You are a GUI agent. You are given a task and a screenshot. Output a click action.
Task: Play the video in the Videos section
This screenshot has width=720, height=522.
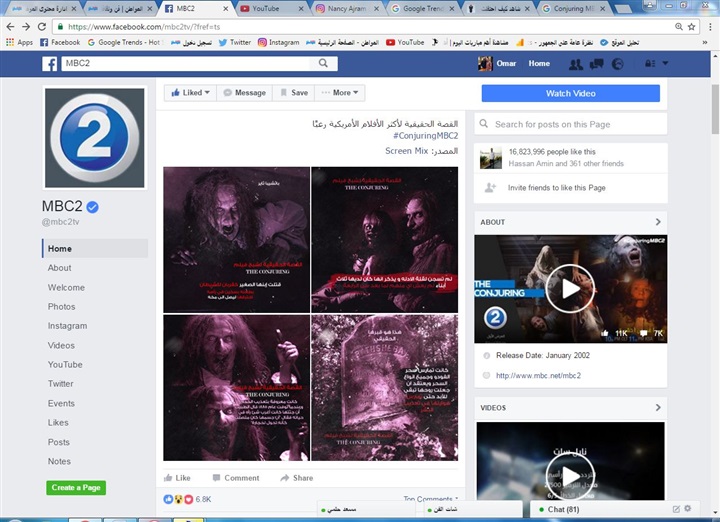click(x=570, y=476)
